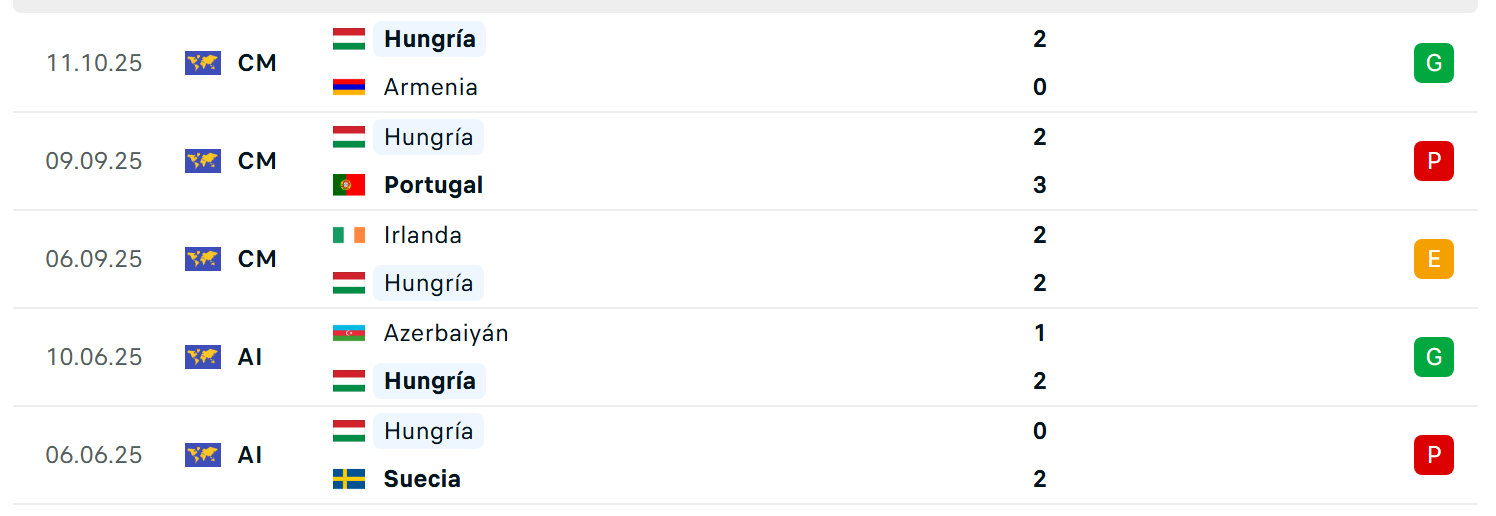1496x516 pixels.
Task: Click green G badge for Armenia match
Action: point(1433,63)
